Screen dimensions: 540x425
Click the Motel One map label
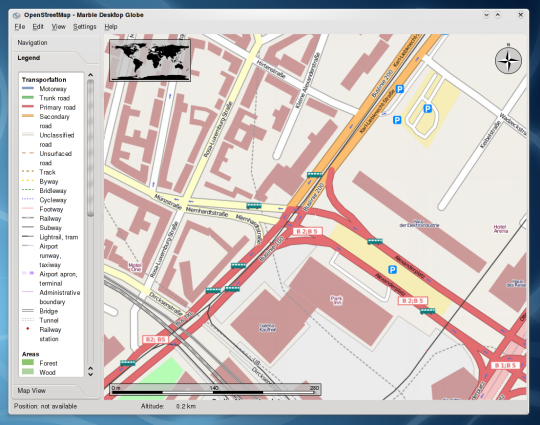pos(135,267)
